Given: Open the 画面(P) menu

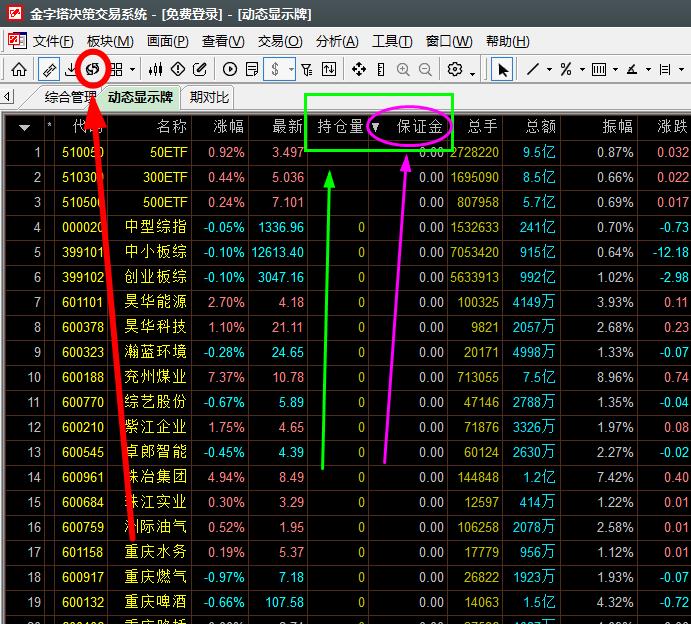Looking at the screenshot, I should 167,41.
